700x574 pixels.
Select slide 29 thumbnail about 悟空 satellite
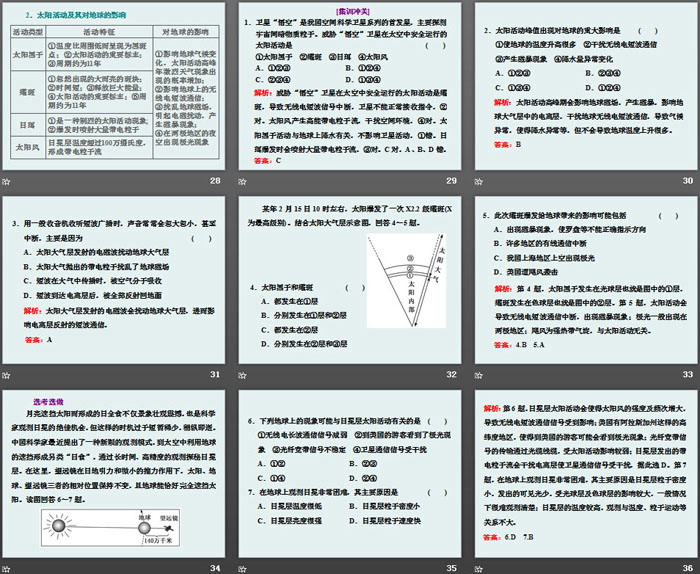350,86
